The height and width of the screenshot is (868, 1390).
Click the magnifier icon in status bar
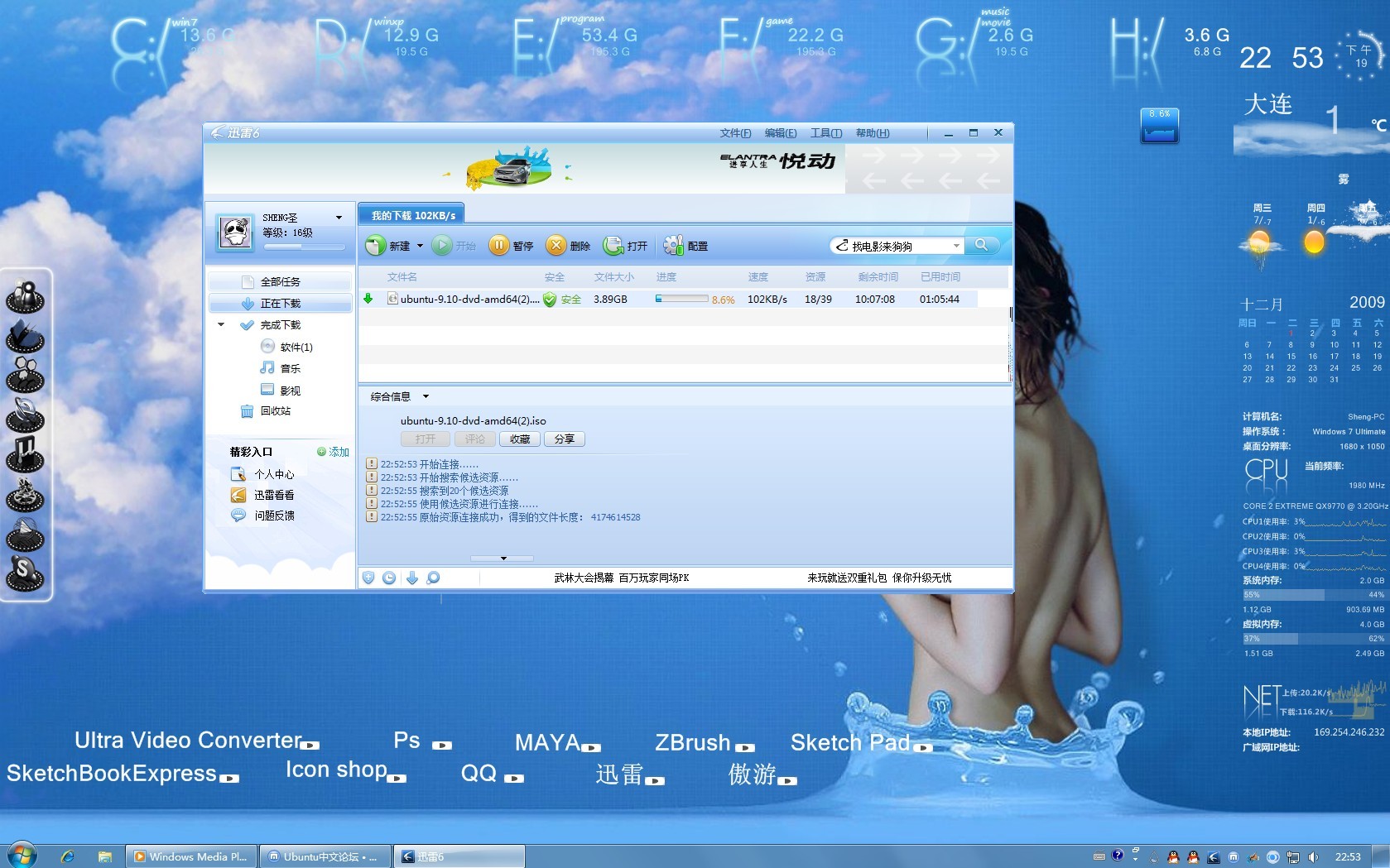pyautogui.click(x=433, y=578)
